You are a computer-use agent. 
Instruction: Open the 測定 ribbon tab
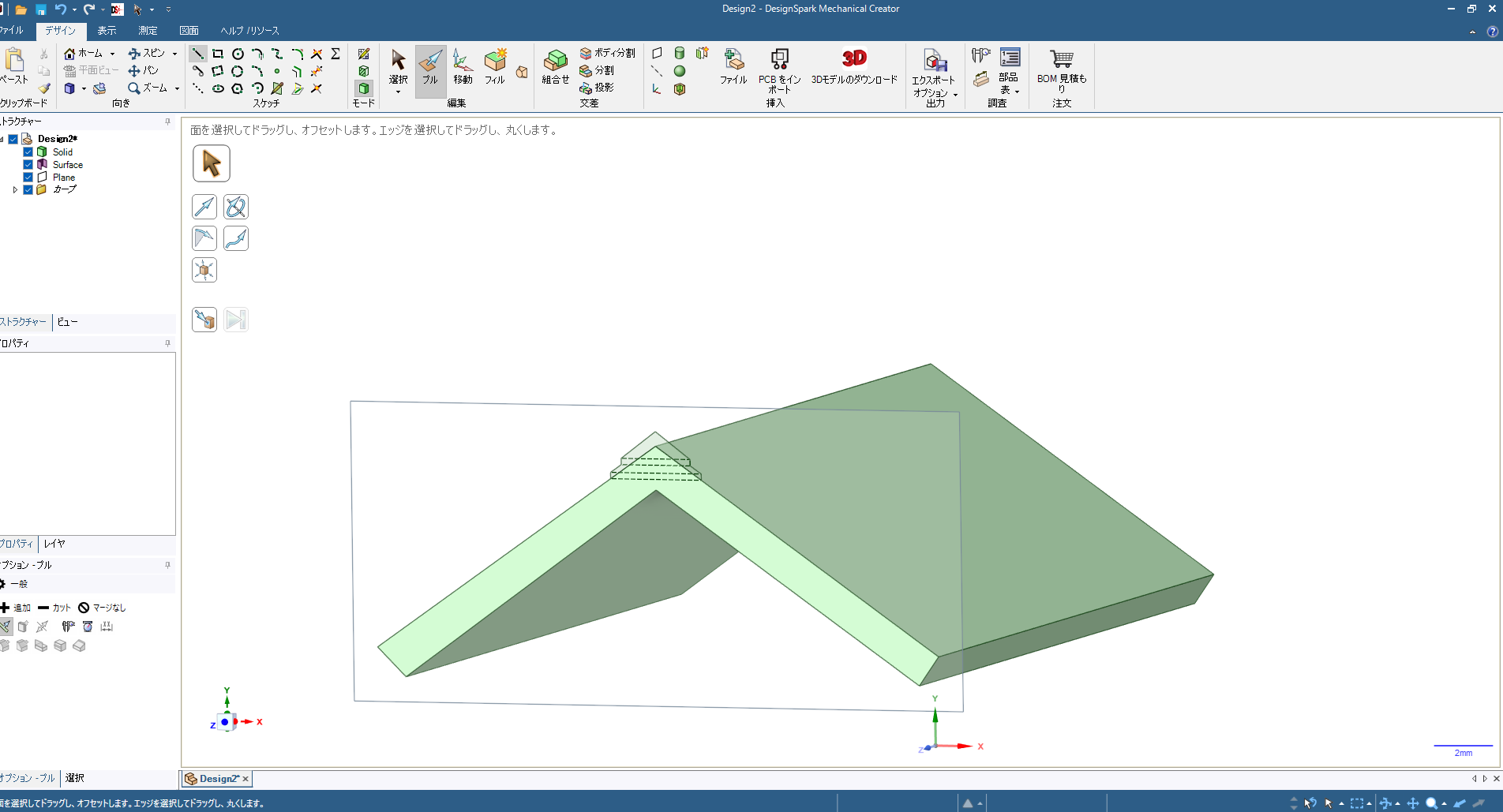(148, 31)
